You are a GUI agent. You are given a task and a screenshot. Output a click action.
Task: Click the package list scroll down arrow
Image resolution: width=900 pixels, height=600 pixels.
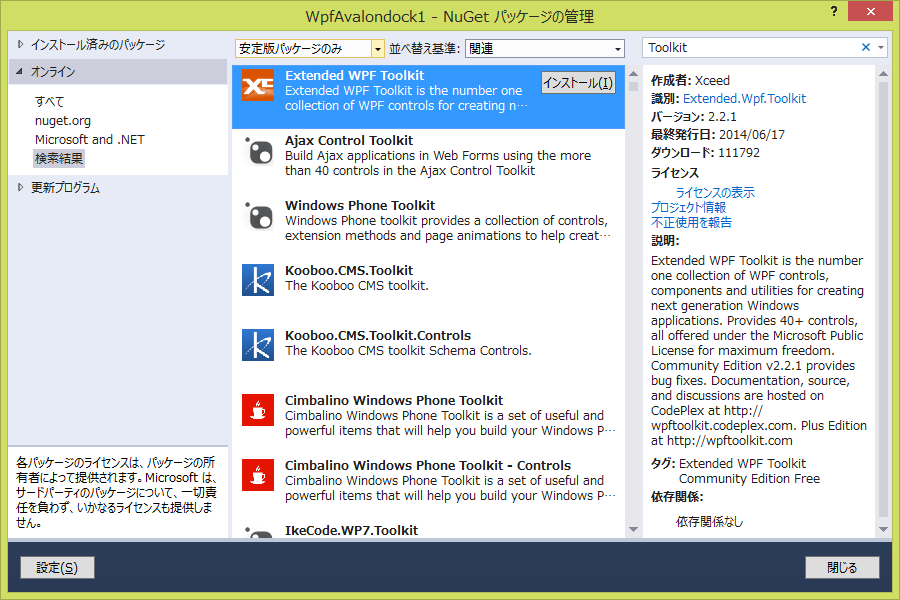click(633, 529)
